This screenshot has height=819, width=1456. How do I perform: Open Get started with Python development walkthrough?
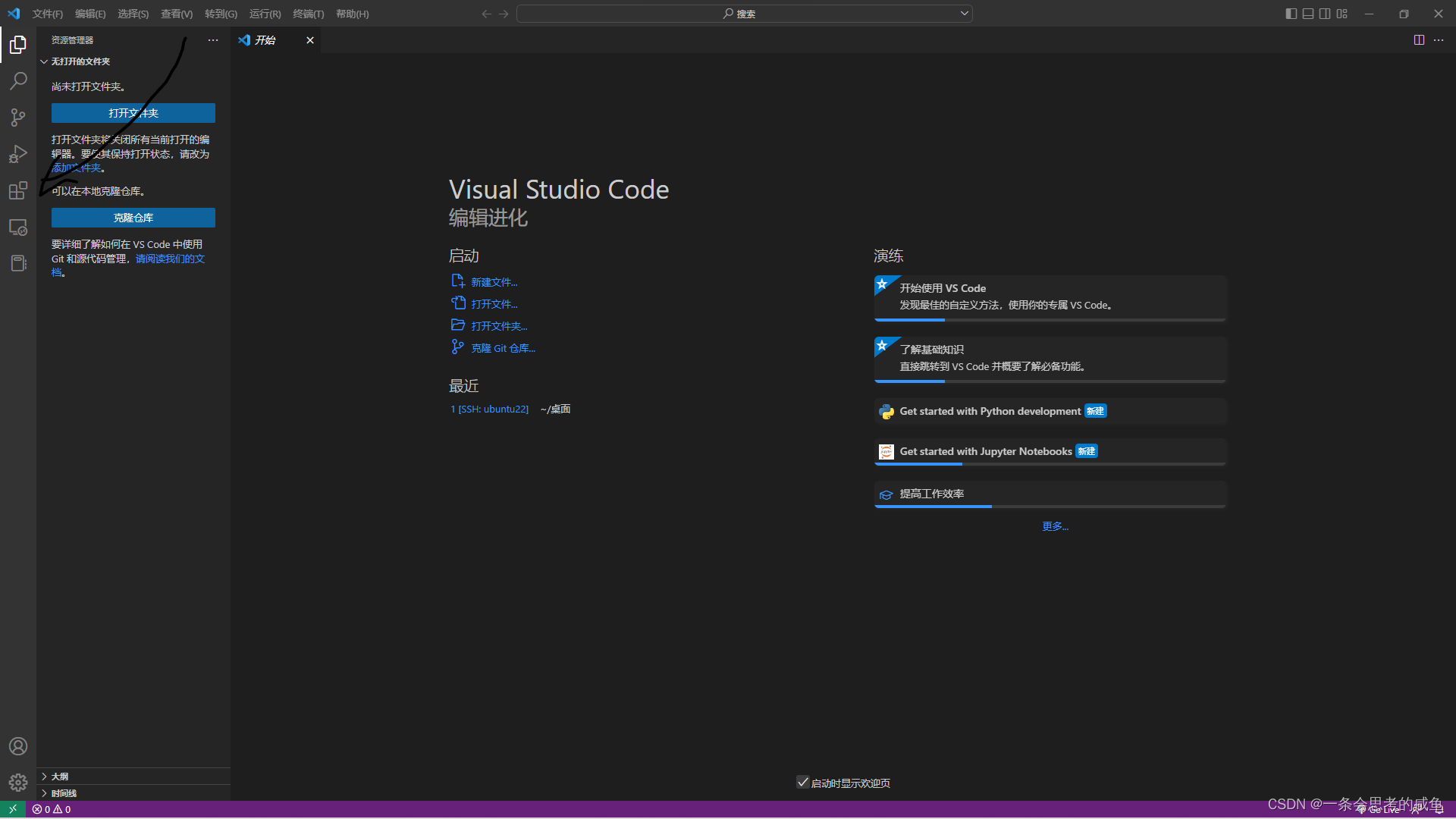1050,412
